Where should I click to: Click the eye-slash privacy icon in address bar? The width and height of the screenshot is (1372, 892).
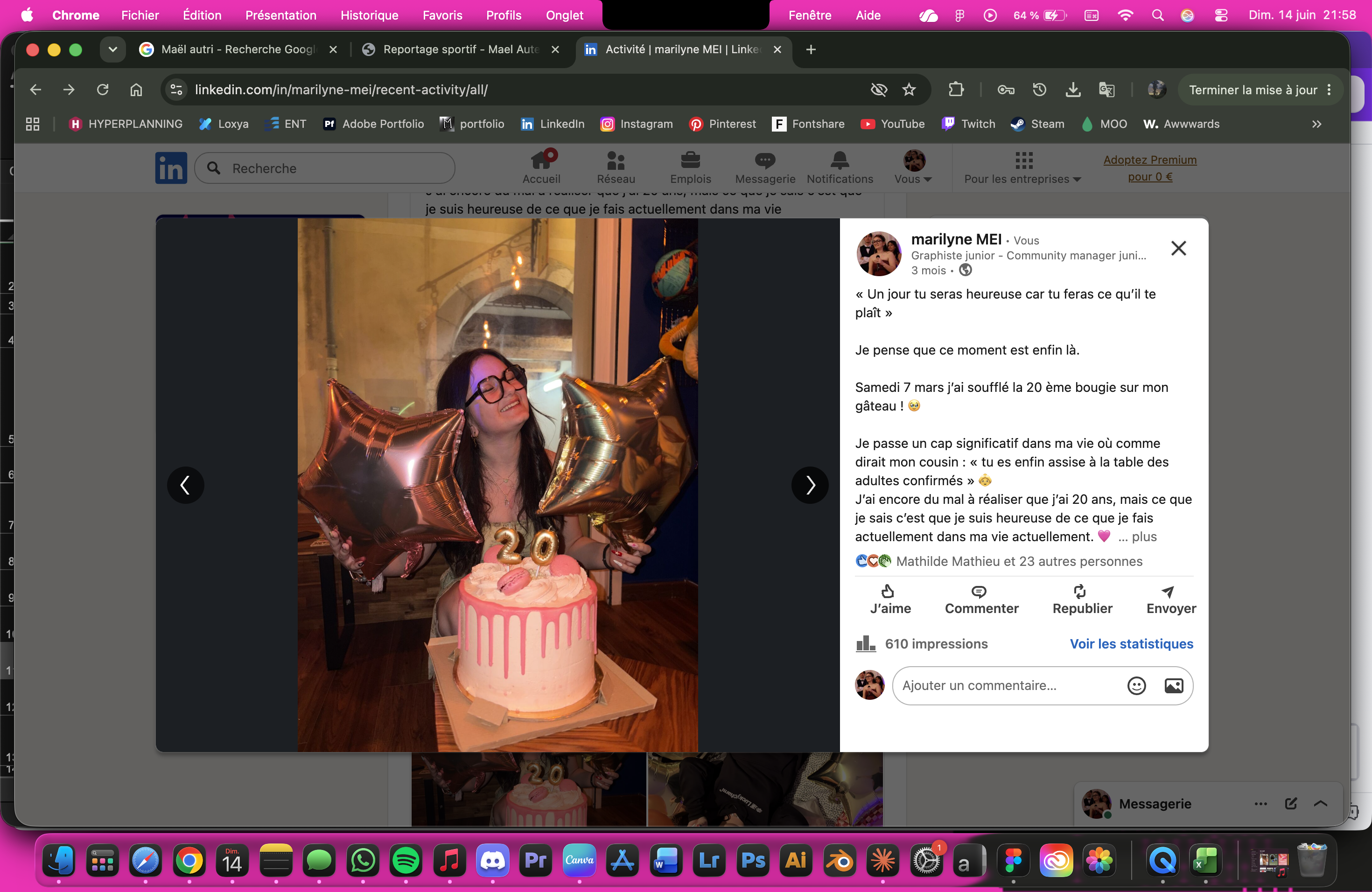pyautogui.click(x=879, y=90)
